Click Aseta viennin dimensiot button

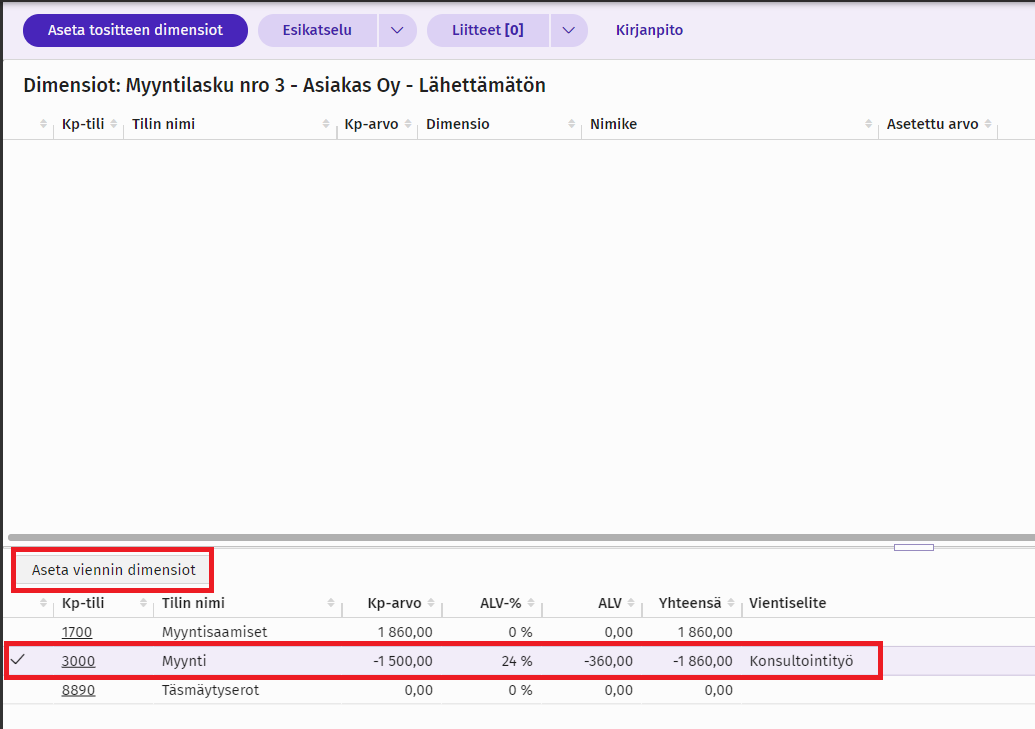pos(114,570)
